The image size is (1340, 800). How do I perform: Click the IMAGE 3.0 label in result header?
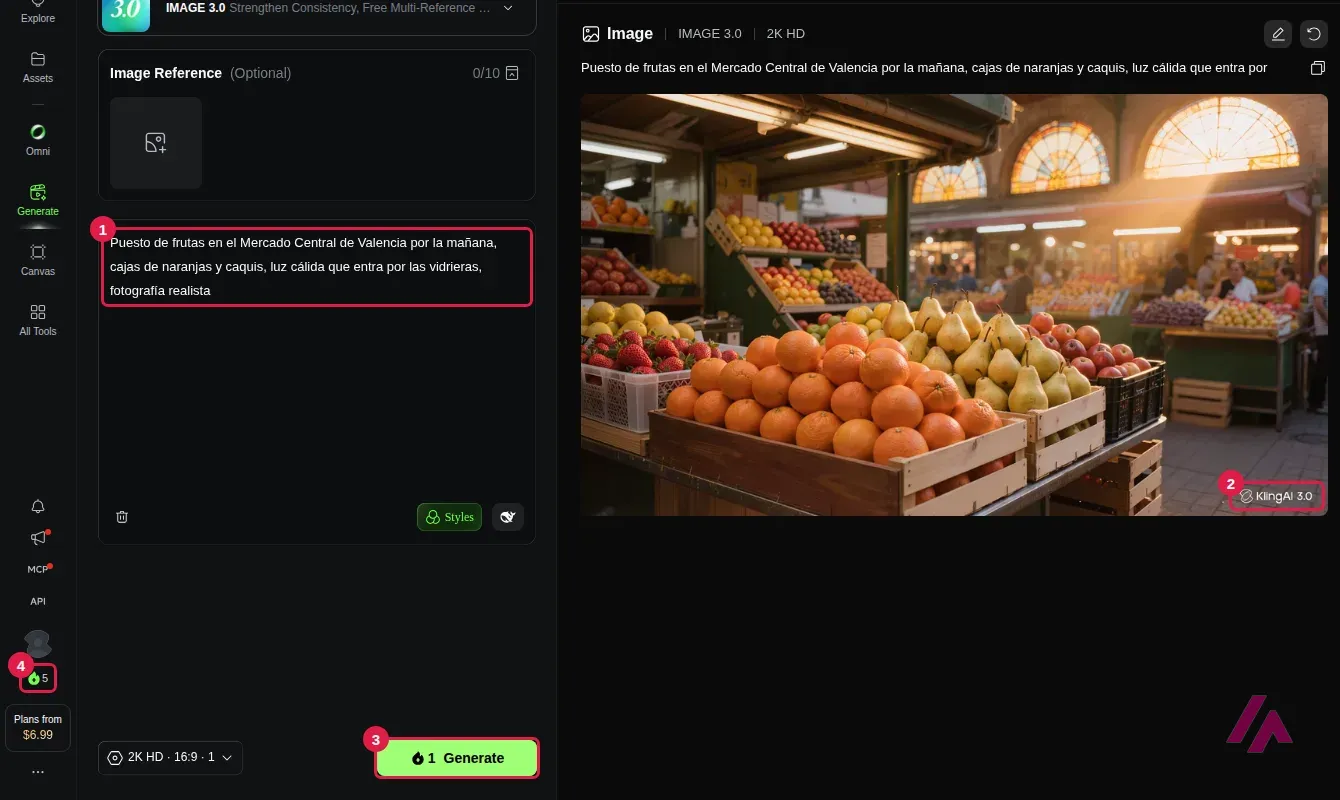click(x=710, y=34)
